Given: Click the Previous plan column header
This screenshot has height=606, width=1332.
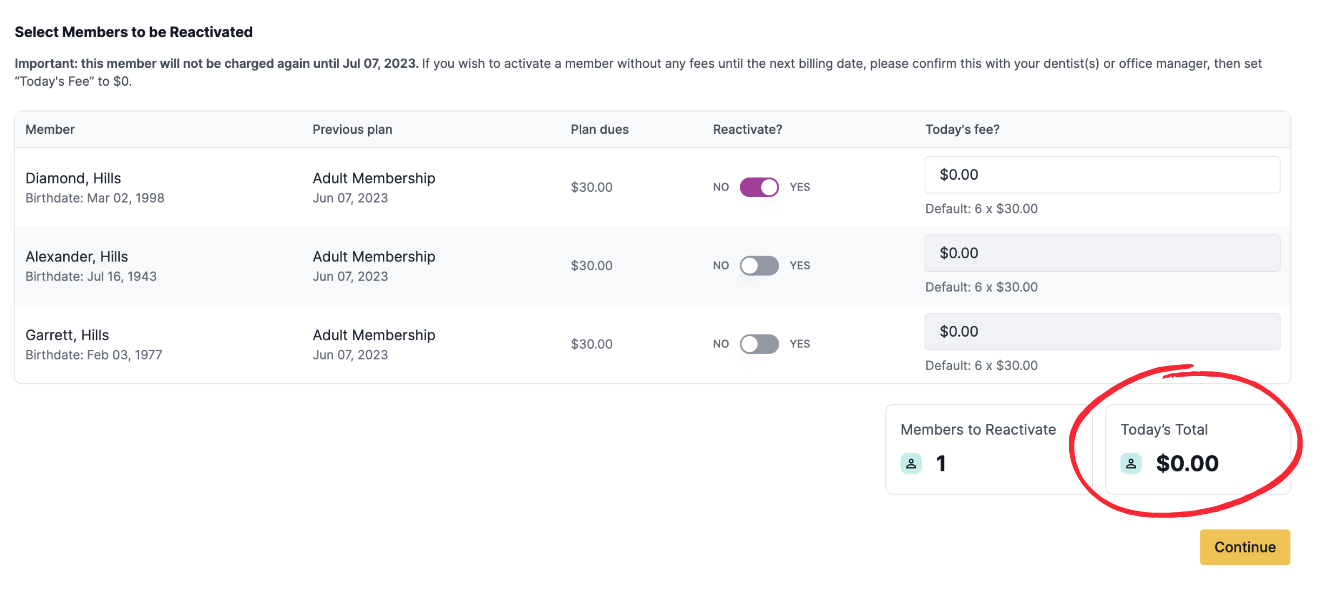Looking at the screenshot, I should [352, 130].
